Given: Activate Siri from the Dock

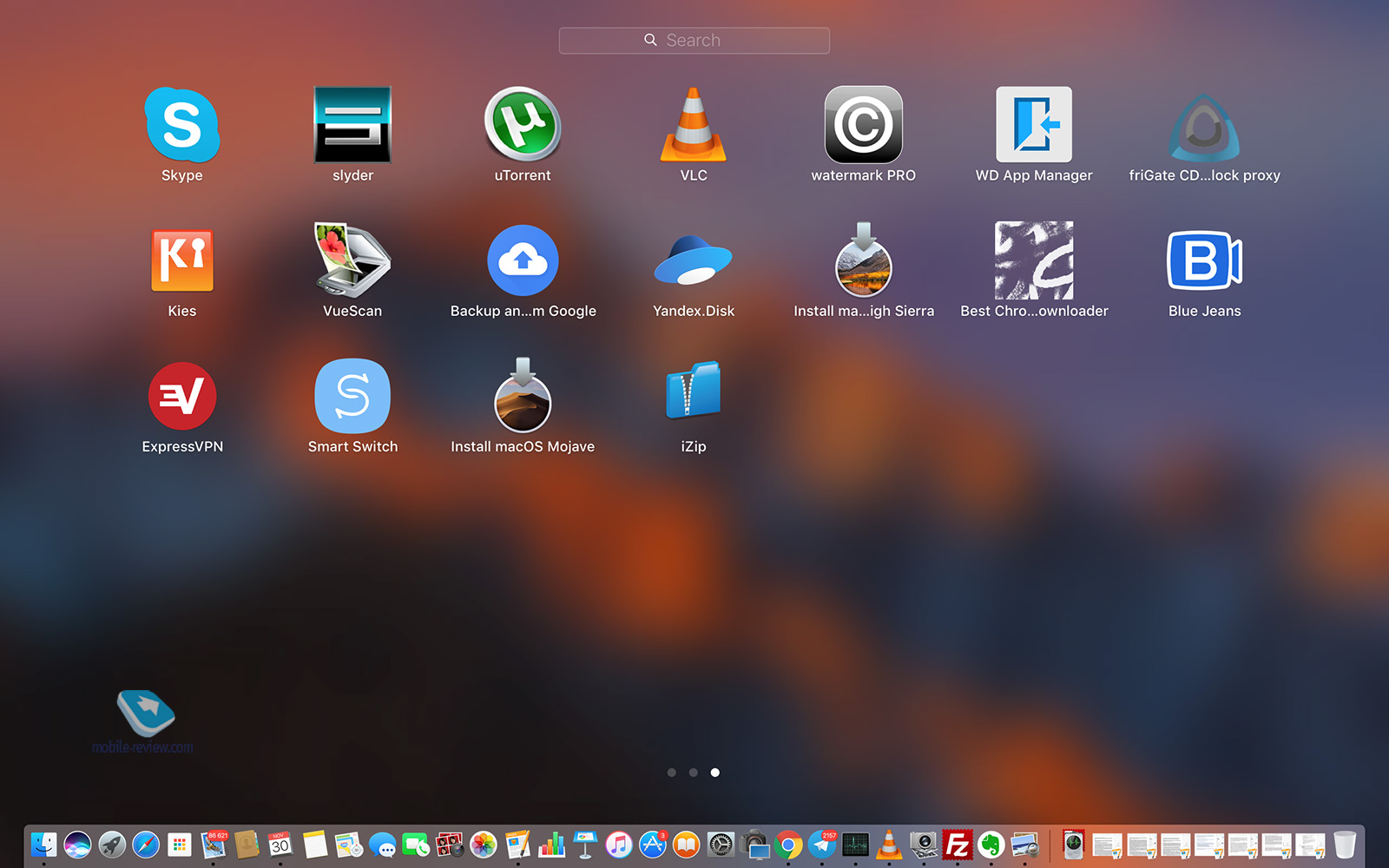Looking at the screenshot, I should [x=77, y=845].
